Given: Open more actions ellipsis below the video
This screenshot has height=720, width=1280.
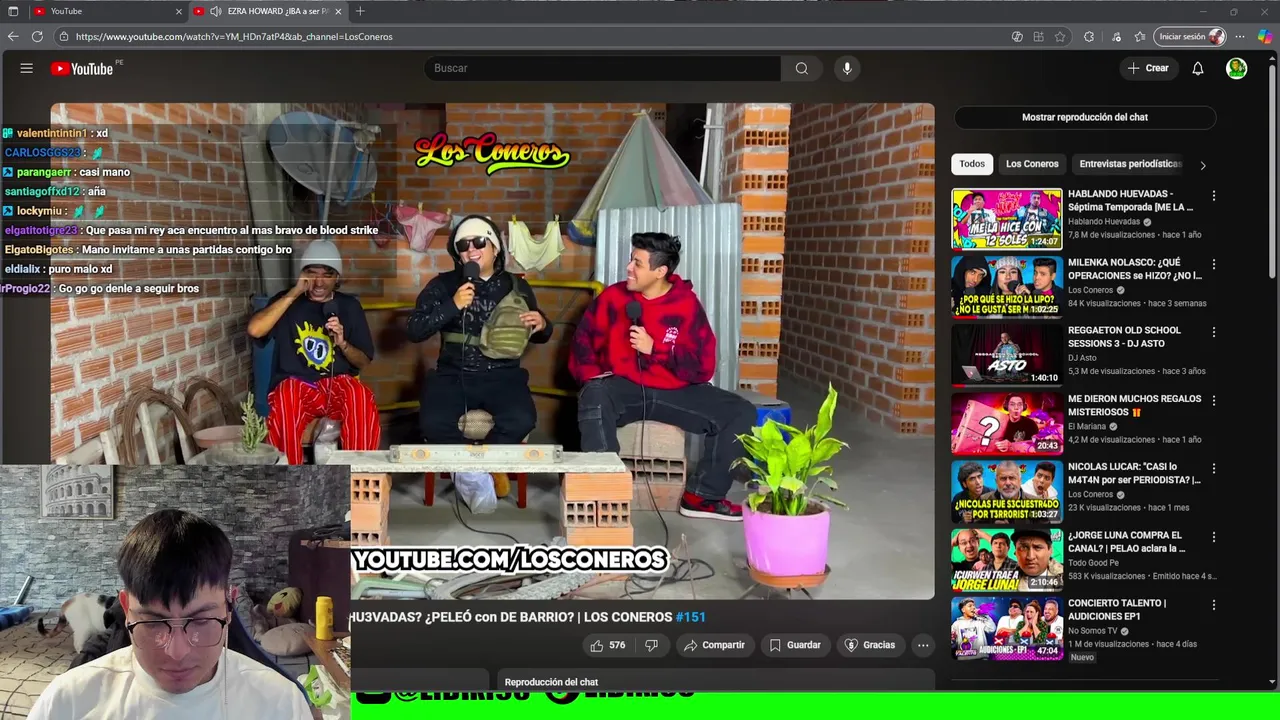Looking at the screenshot, I should point(923,645).
